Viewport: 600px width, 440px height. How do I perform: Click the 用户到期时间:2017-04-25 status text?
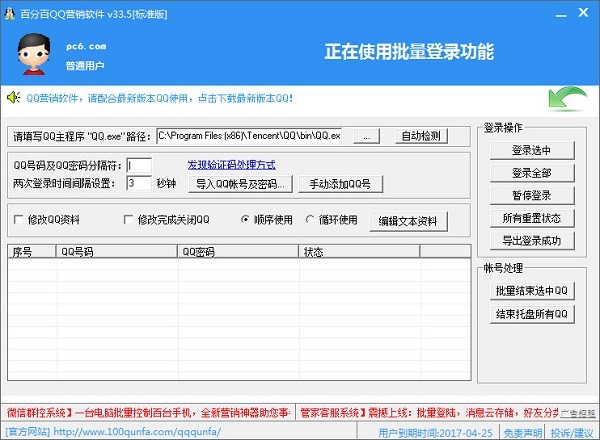click(435, 433)
